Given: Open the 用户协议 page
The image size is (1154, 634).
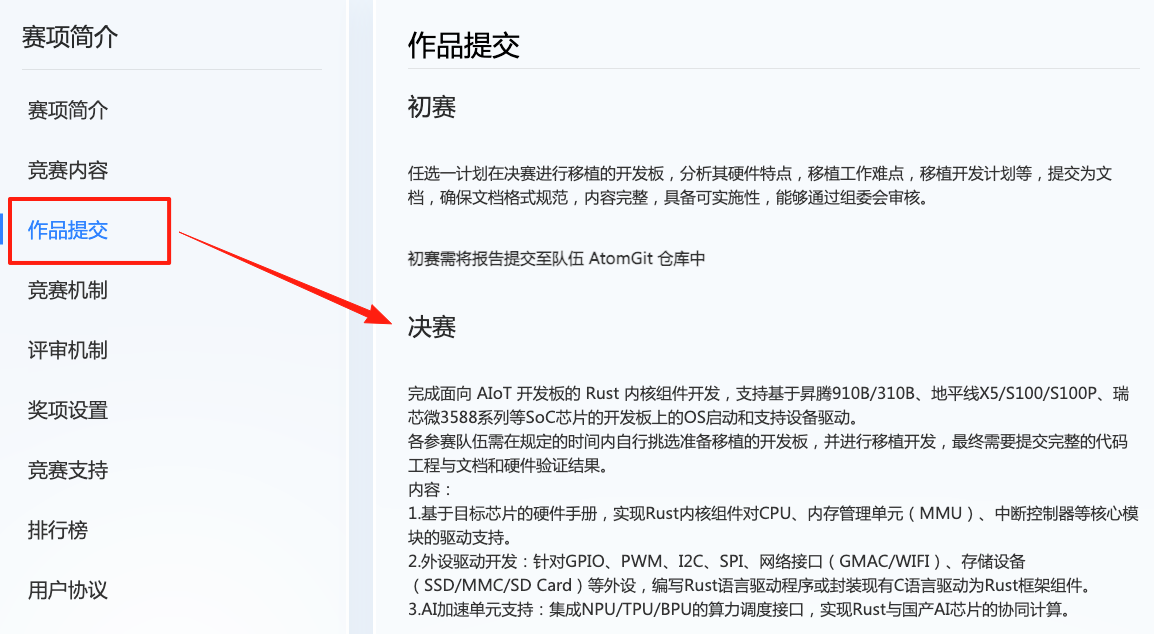Looking at the screenshot, I should [68, 590].
